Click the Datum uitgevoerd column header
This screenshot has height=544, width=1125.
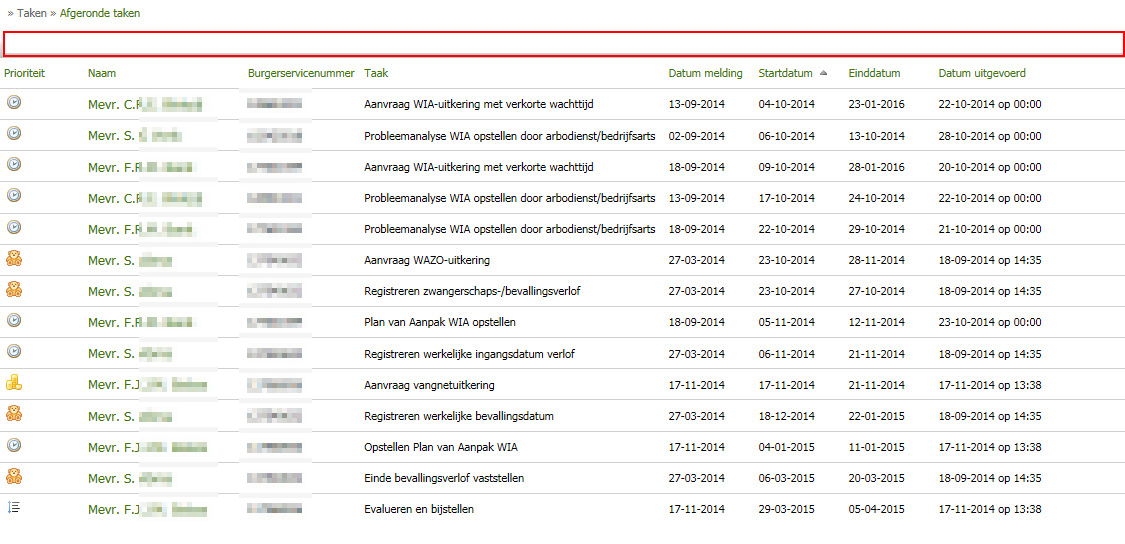(x=981, y=73)
